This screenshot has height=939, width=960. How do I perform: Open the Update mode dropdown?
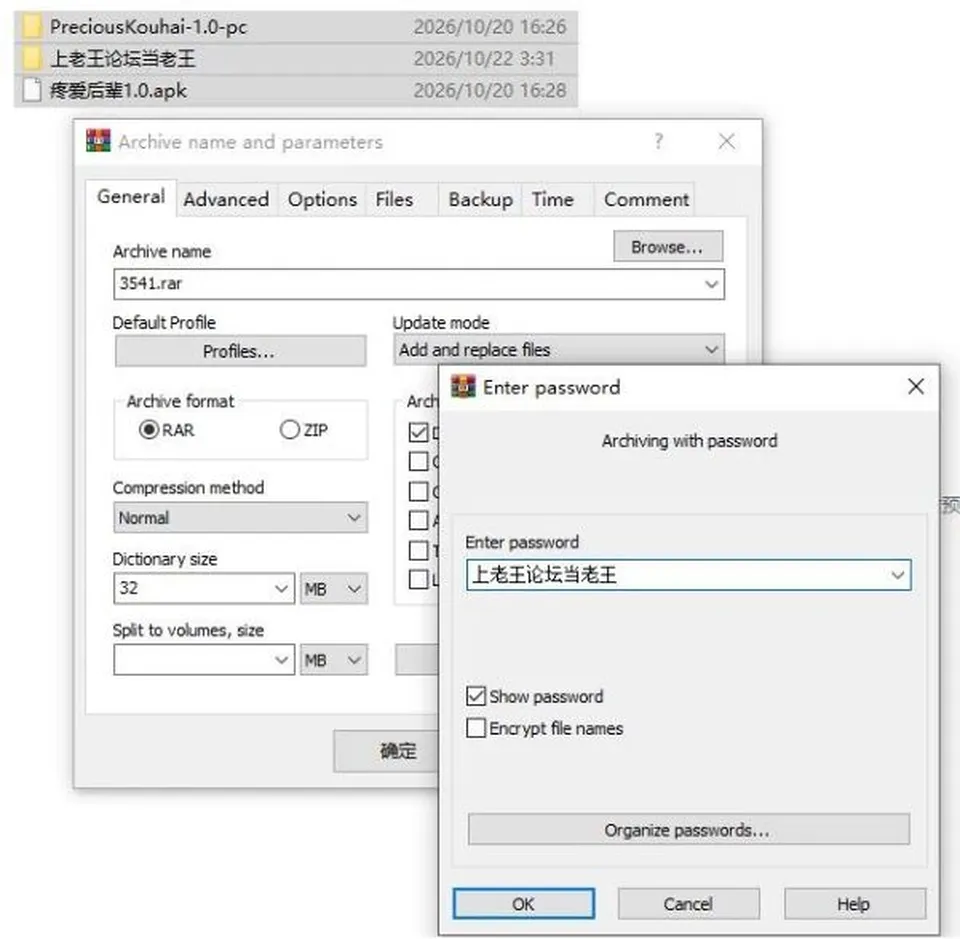(x=558, y=350)
